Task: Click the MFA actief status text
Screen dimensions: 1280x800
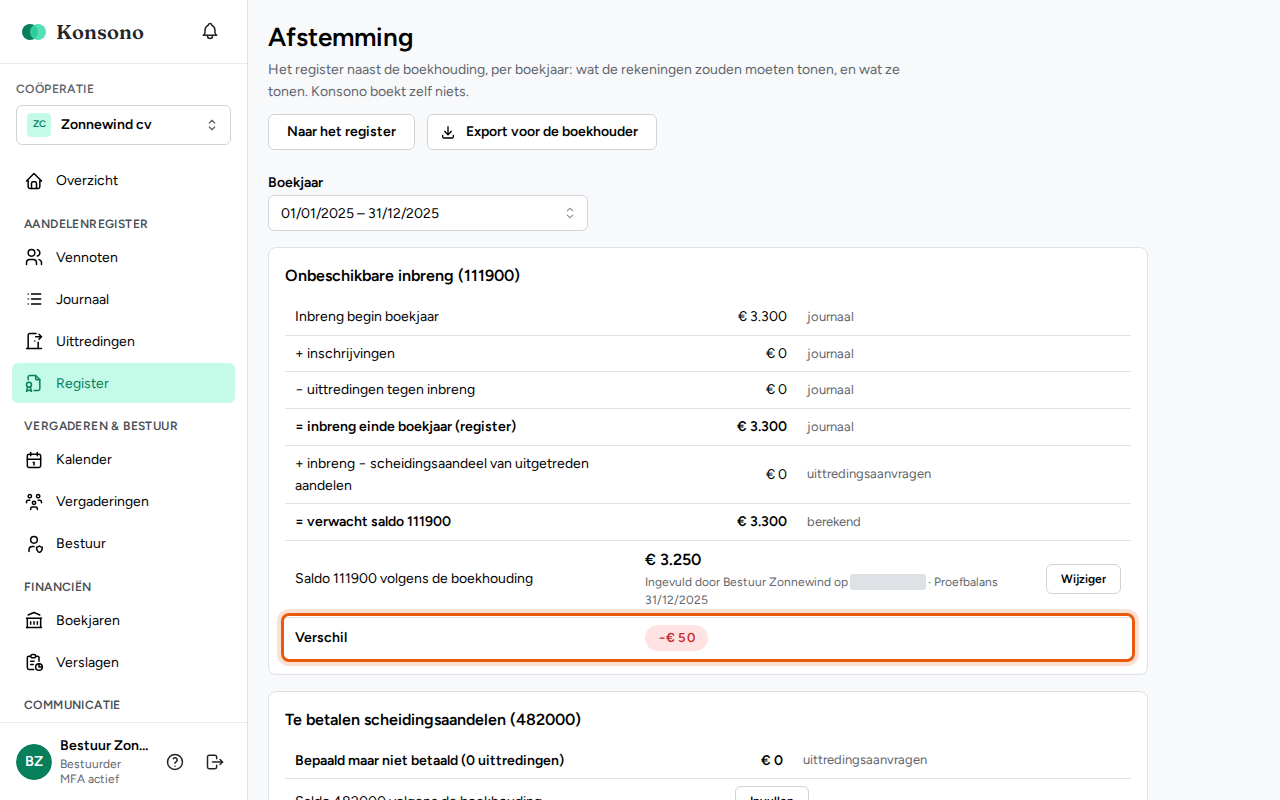Action: (89, 779)
